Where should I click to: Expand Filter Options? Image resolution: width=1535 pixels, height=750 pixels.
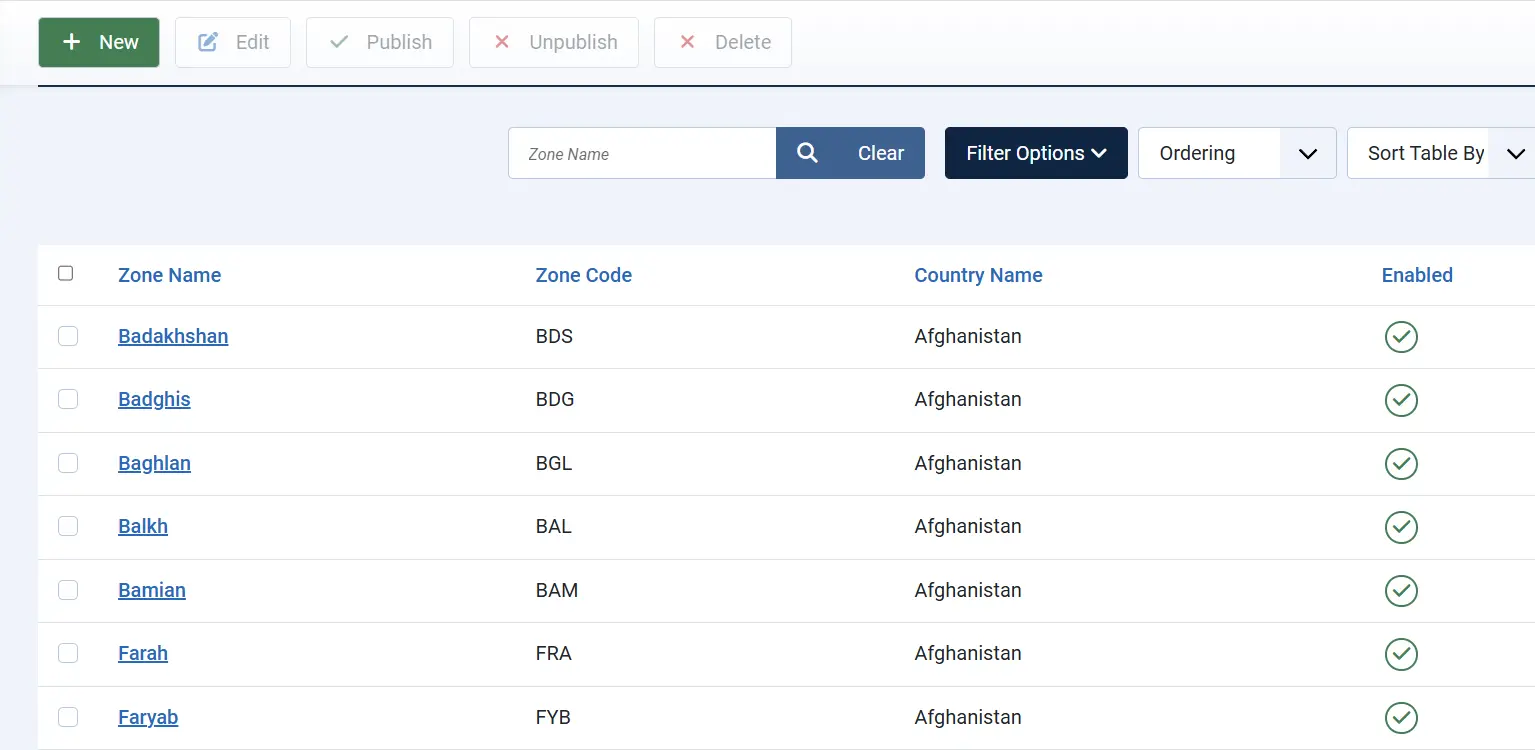coord(1036,153)
